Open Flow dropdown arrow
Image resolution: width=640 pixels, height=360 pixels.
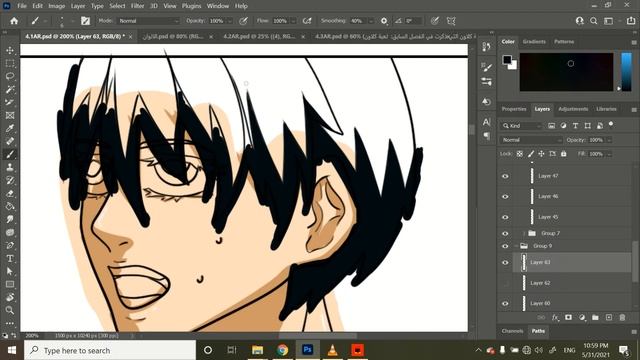(x=293, y=21)
